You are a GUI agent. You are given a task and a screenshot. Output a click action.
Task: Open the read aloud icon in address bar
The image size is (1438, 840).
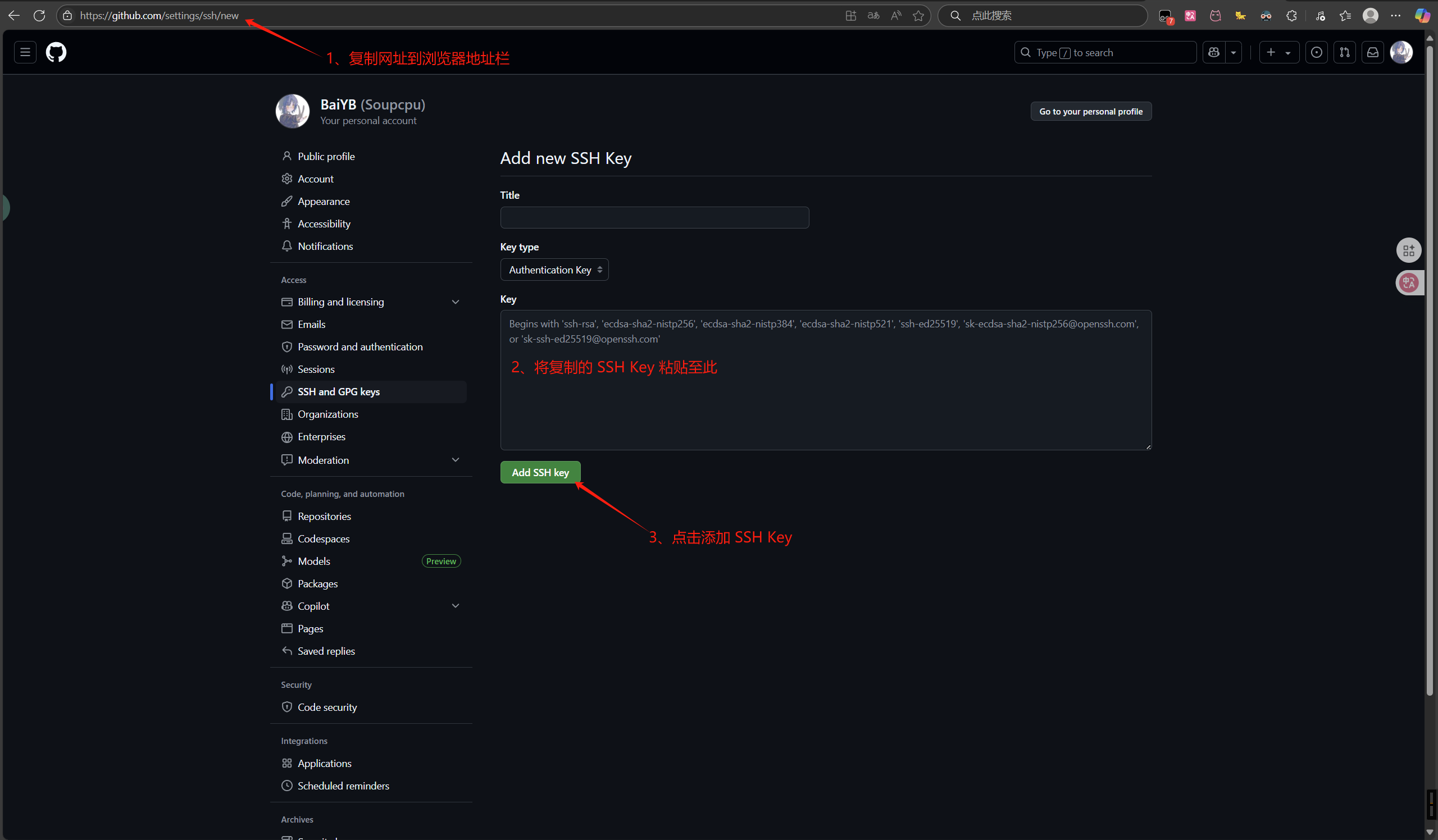(896, 15)
